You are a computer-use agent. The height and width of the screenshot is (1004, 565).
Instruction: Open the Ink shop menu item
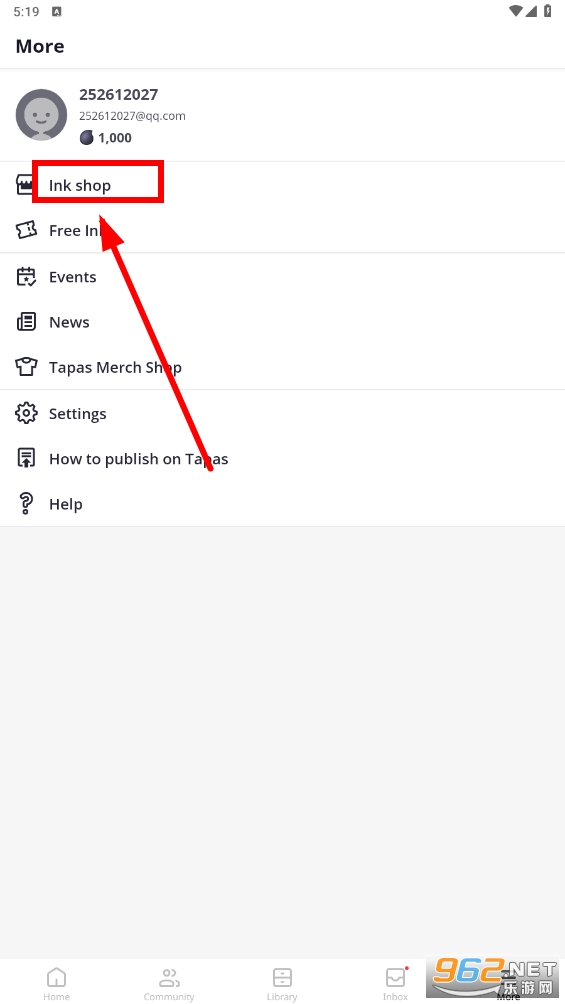282,185
